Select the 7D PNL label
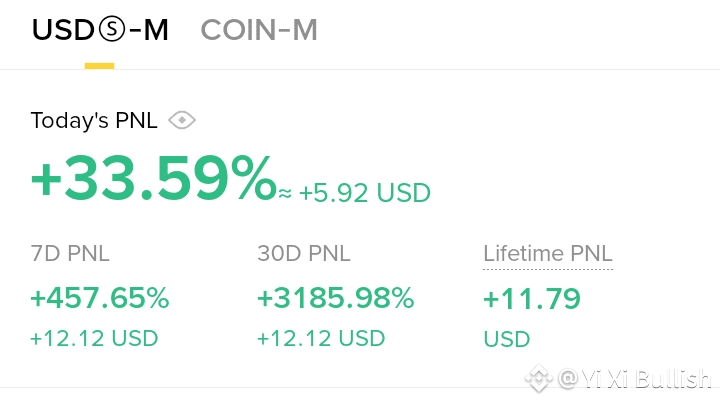This screenshot has height=404, width=720. click(x=70, y=254)
